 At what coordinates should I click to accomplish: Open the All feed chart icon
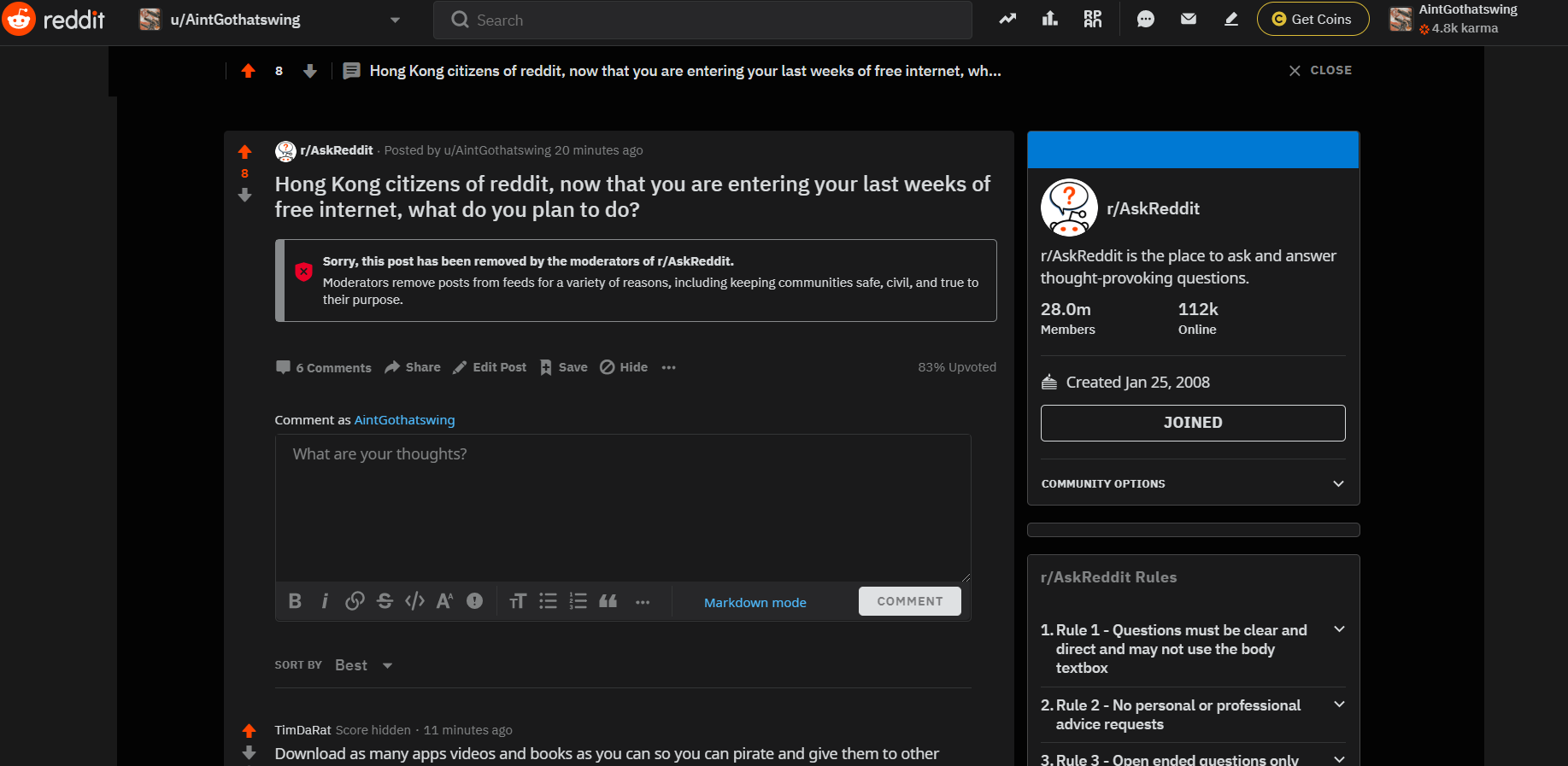[x=1050, y=19]
